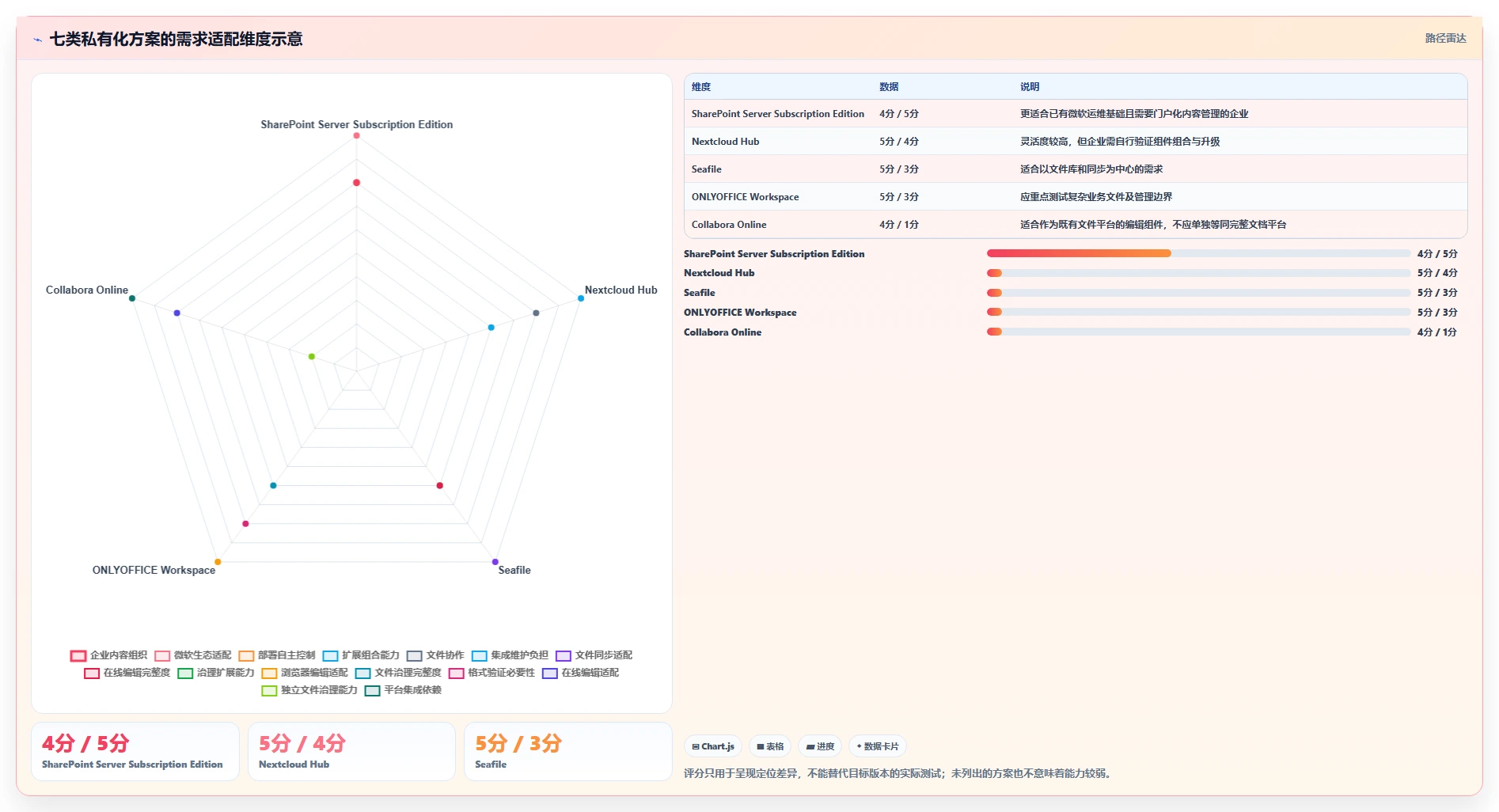Click the 应重点测试复杂业务文件及管理边界 description
The width and height of the screenshot is (1499, 812).
pyautogui.click(x=1096, y=197)
